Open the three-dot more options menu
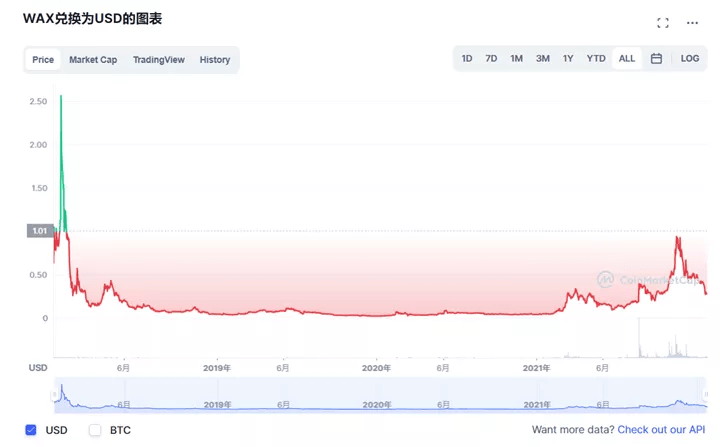This screenshot has width=720, height=447. 692,23
